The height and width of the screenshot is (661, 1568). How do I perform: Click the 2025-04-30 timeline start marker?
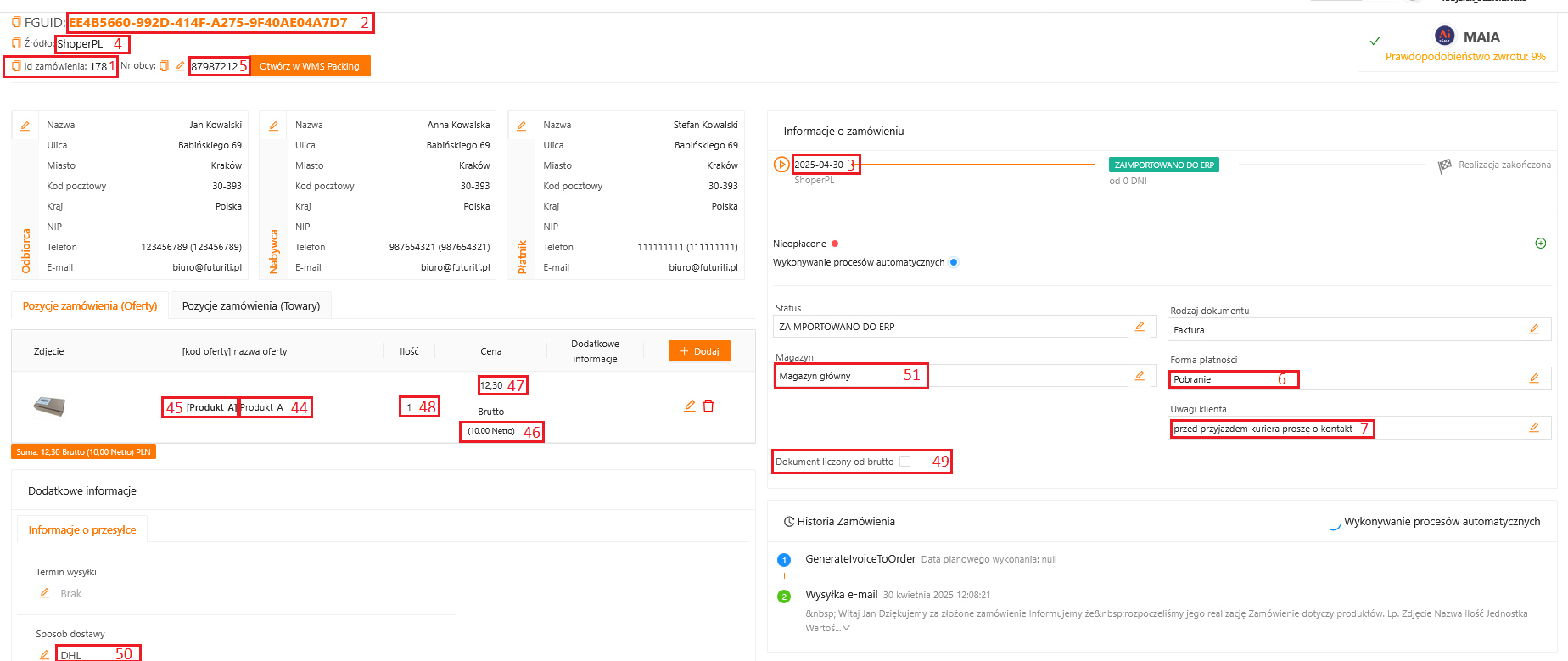(781, 165)
